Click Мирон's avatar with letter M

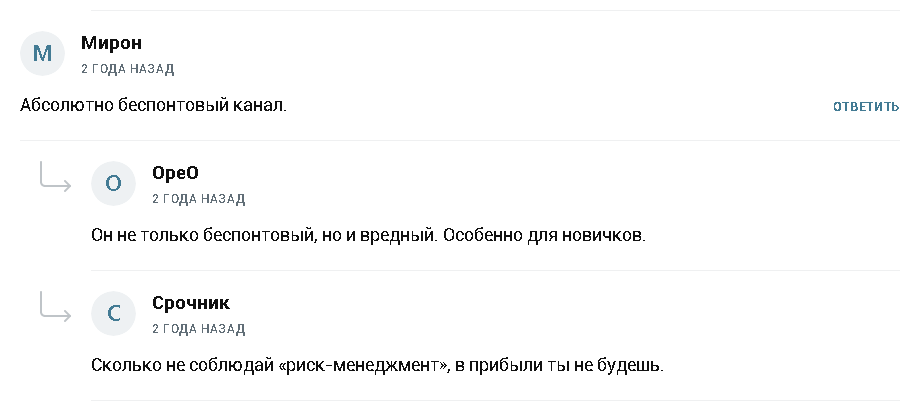click(x=42, y=54)
